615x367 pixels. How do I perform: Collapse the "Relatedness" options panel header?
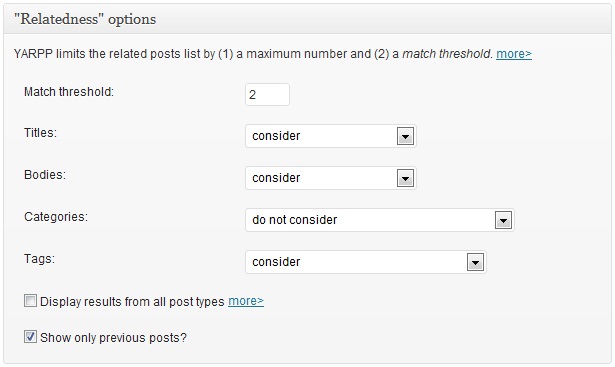308,19
